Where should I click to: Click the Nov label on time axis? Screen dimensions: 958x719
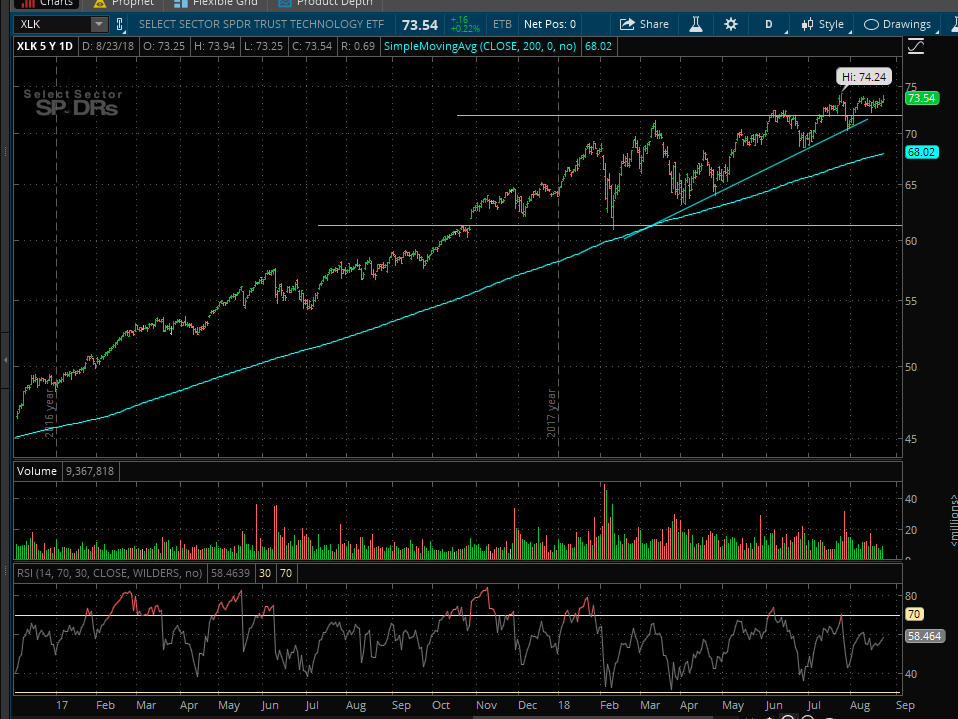[x=486, y=705]
